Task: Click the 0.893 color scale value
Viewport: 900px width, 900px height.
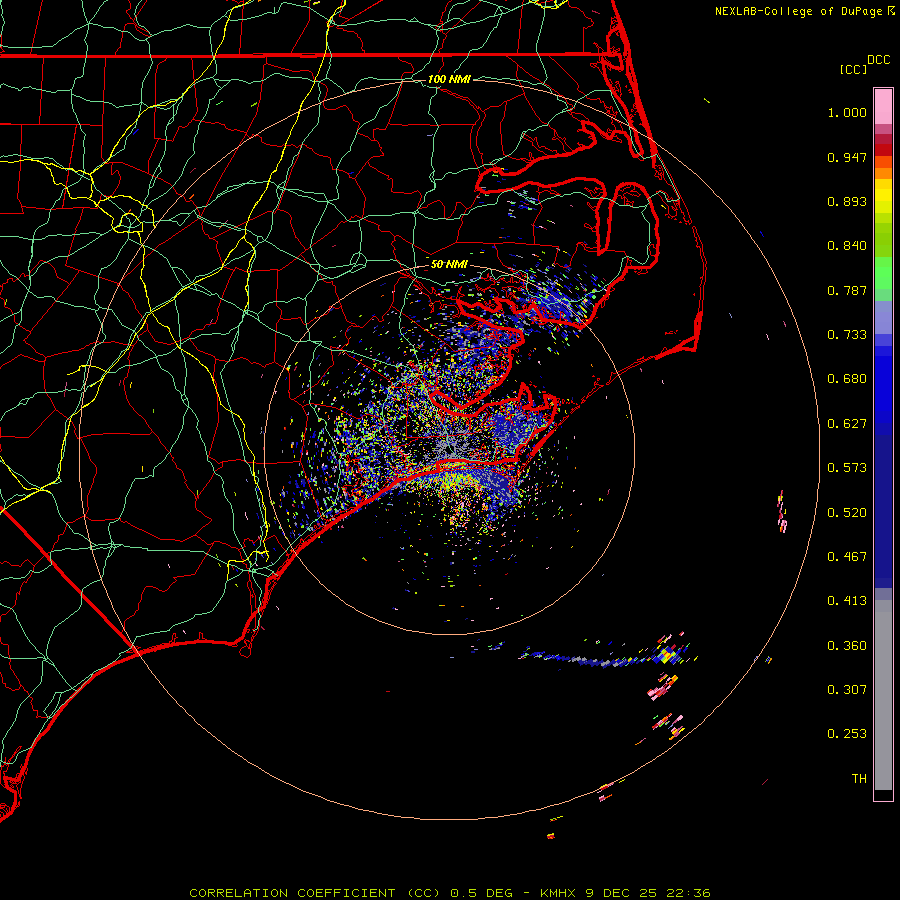Action: coord(847,201)
